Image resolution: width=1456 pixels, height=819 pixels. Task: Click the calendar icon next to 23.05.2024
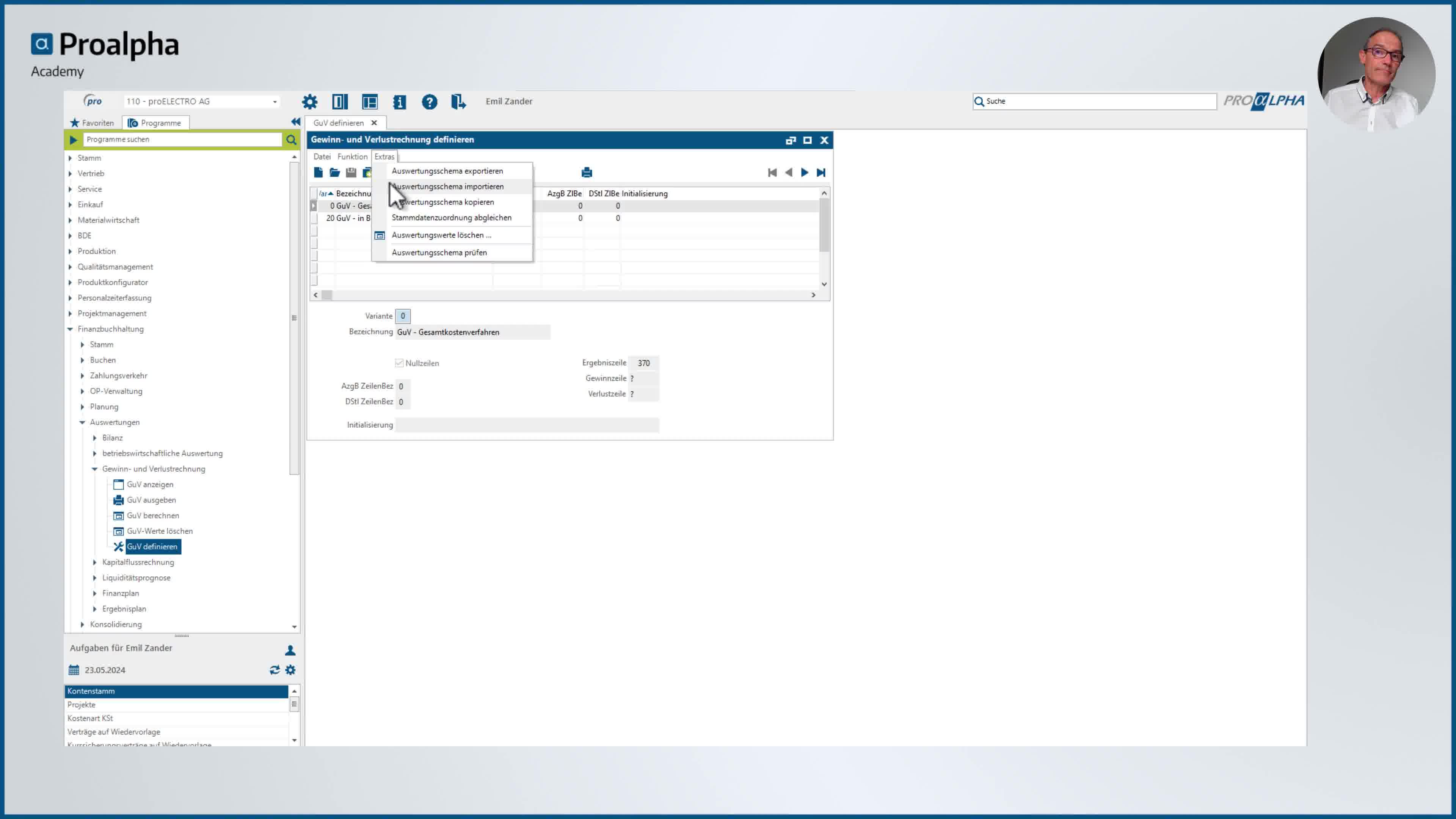(x=74, y=670)
